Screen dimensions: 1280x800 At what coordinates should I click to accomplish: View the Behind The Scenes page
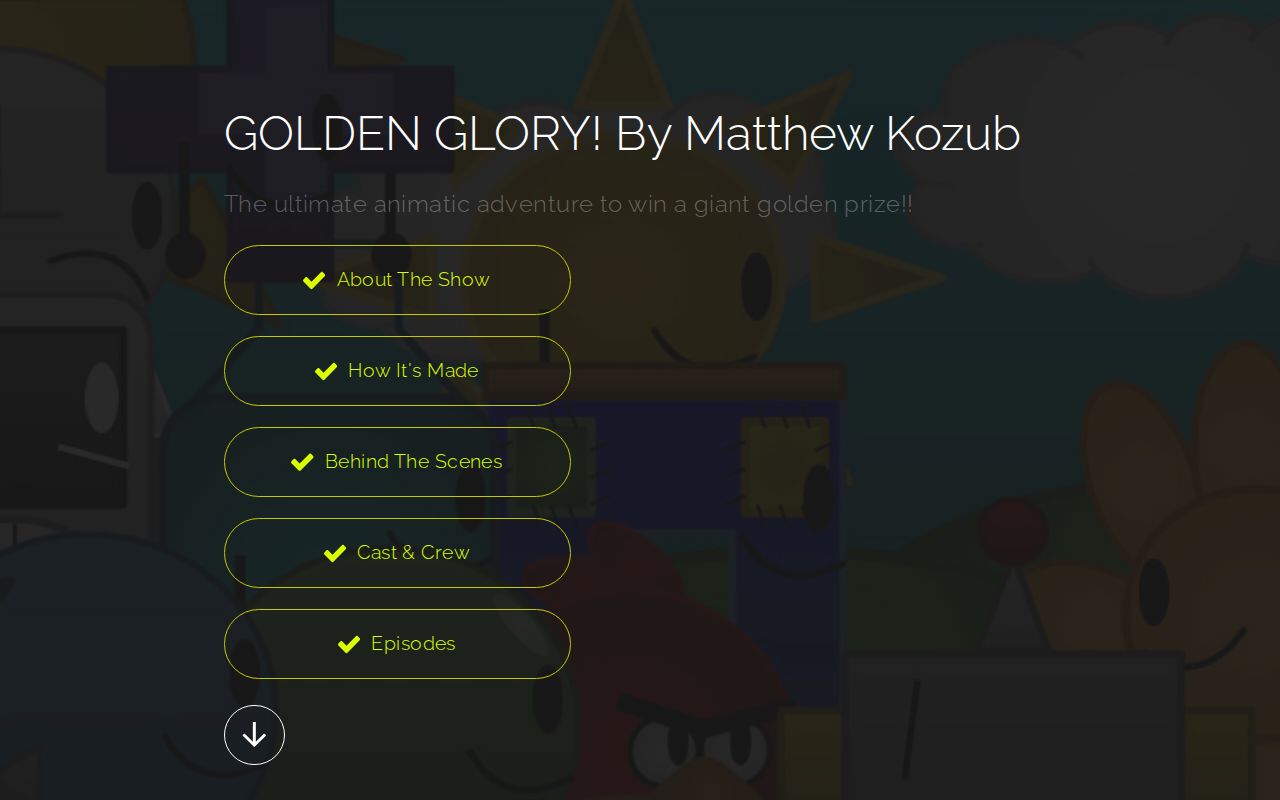click(x=397, y=462)
